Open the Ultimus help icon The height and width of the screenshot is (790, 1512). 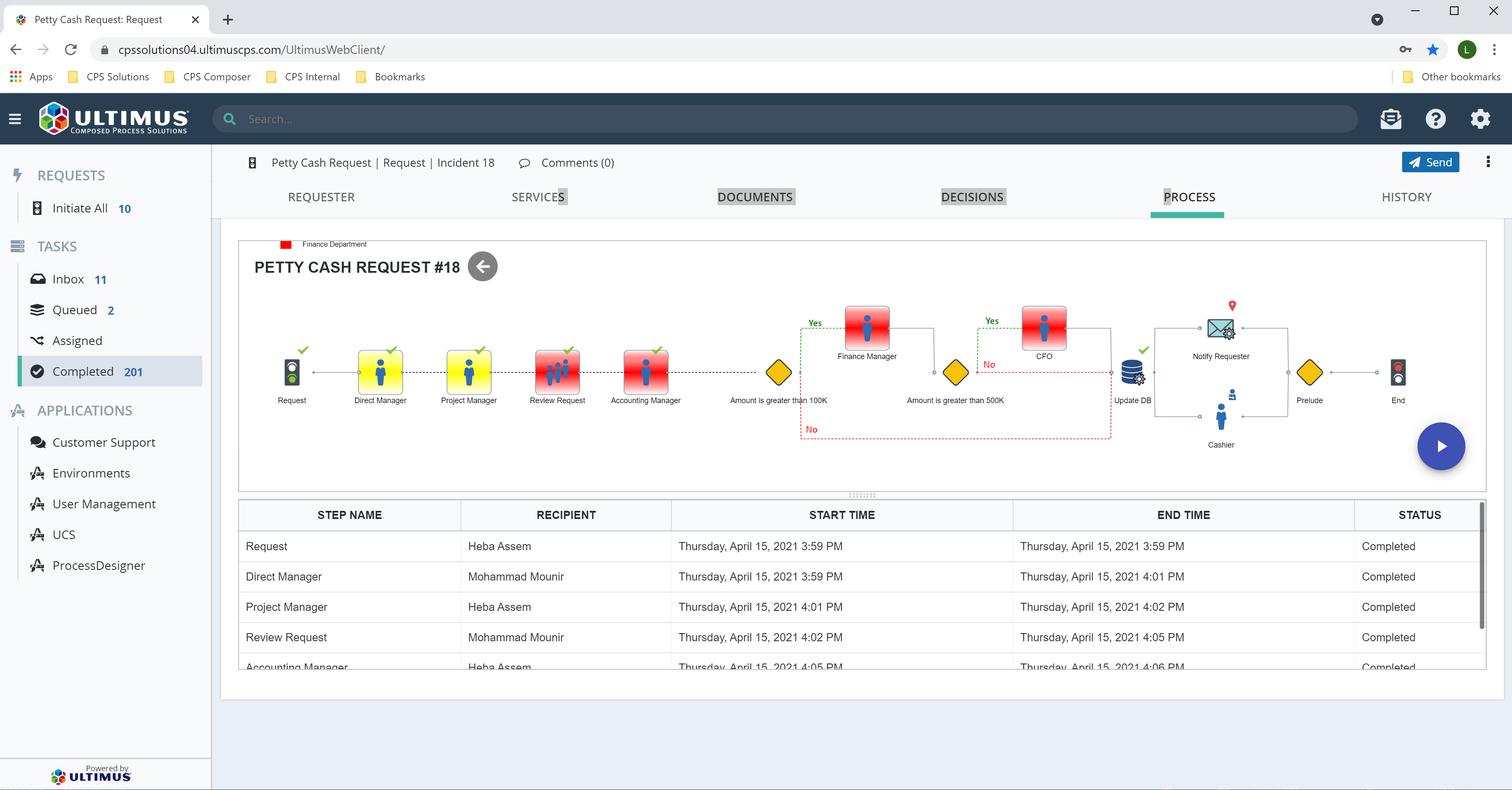tap(1435, 118)
